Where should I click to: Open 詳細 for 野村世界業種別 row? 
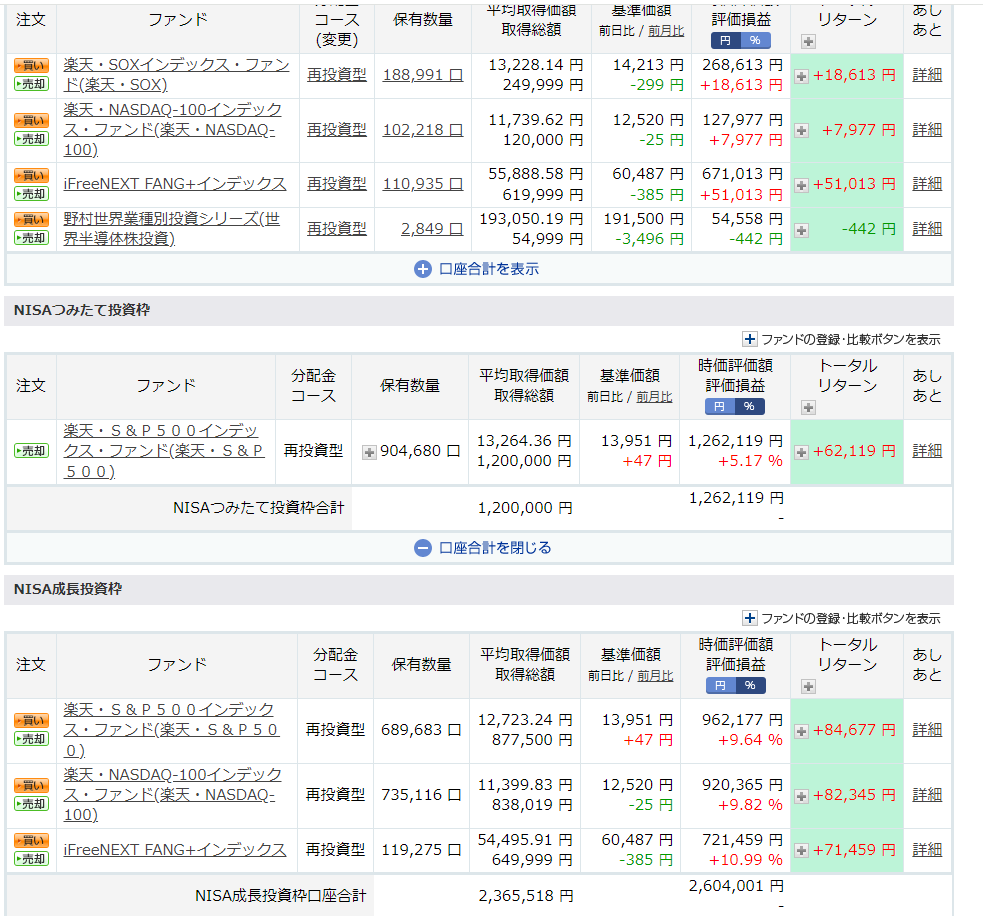[927, 229]
